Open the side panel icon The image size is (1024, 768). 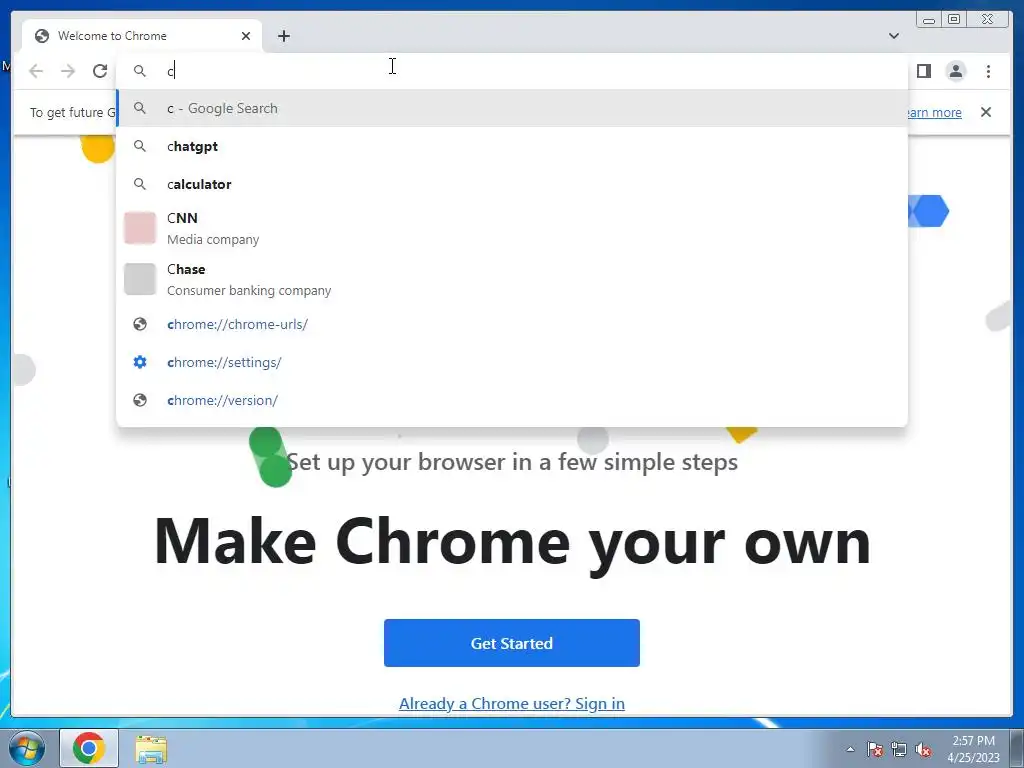coord(923,71)
